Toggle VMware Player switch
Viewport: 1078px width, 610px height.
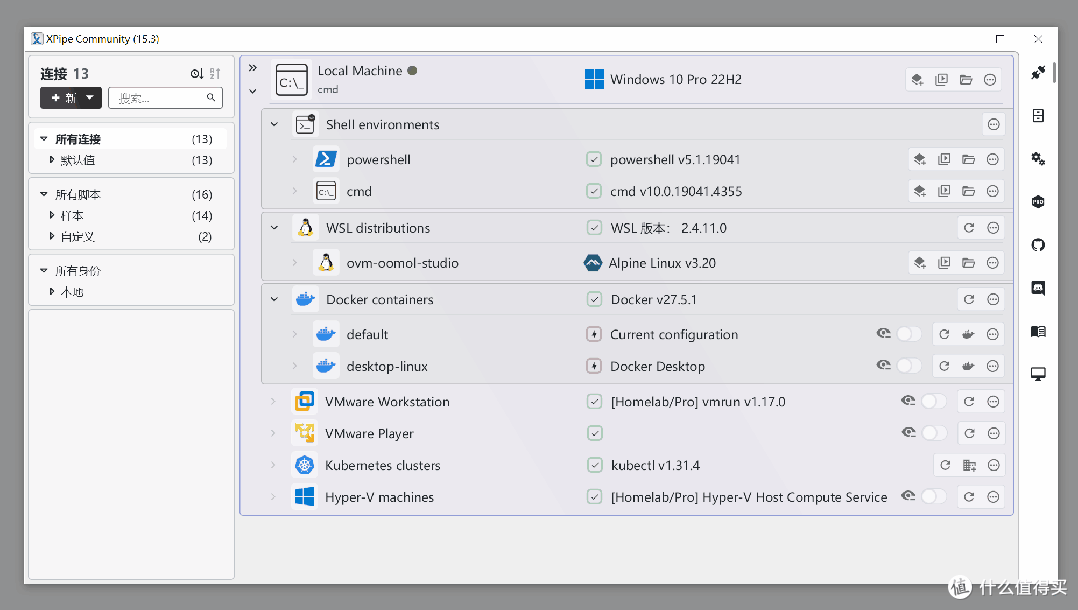pyautogui.click(x=934, y=433)
